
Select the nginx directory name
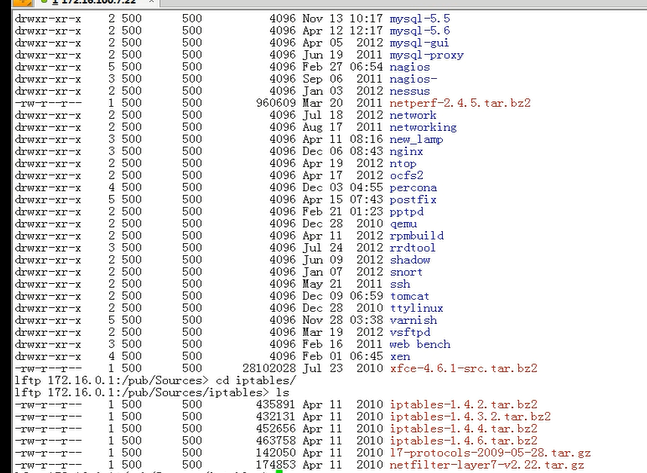point(406,151)
